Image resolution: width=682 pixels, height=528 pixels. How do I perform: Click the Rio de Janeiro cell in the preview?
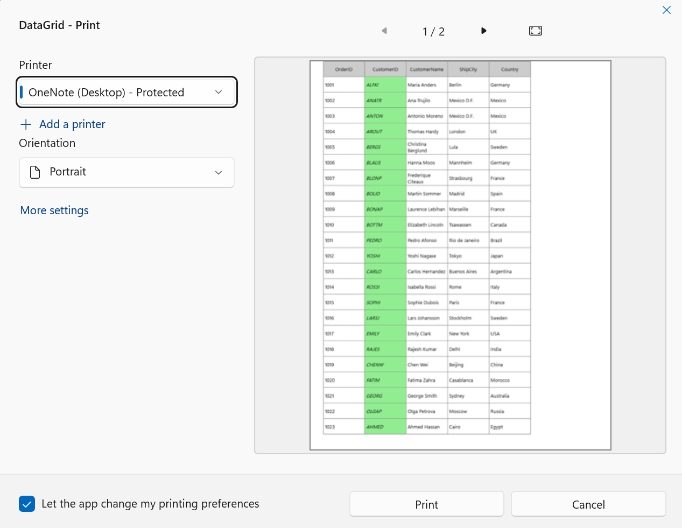click(468, 240)
